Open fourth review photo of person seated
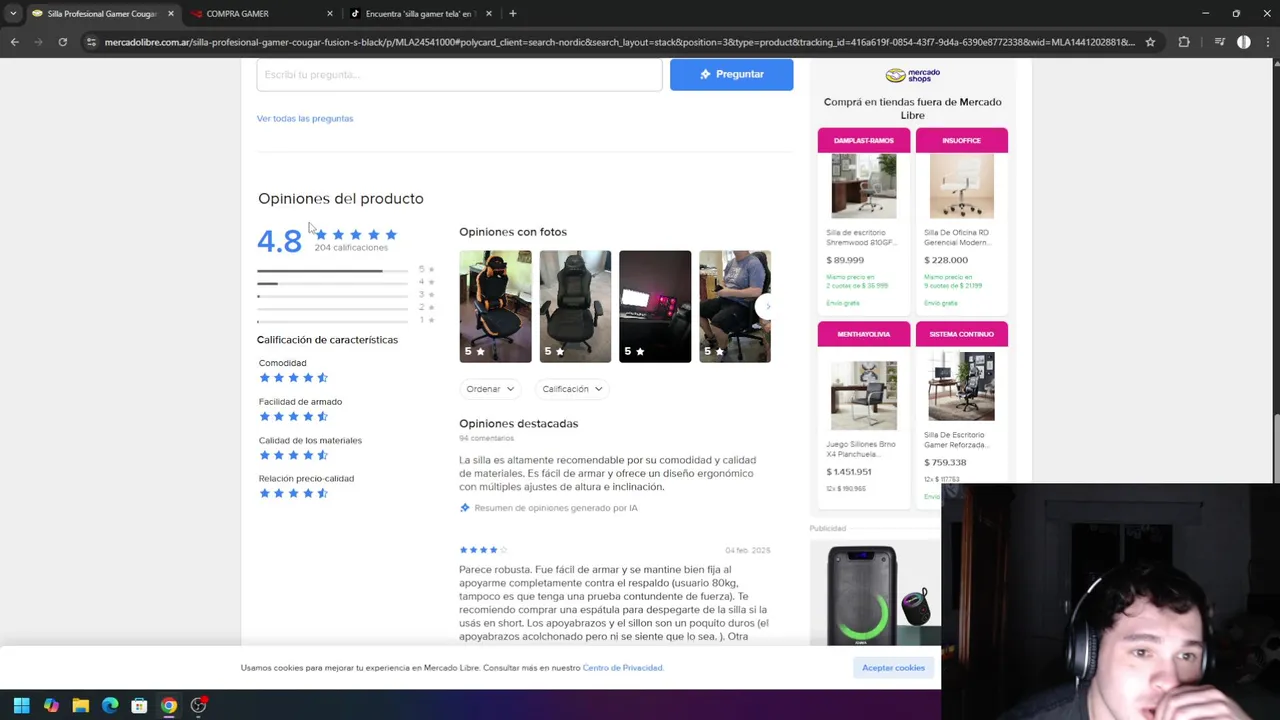This screenshot has height=720, width=1280. point(734,306)
